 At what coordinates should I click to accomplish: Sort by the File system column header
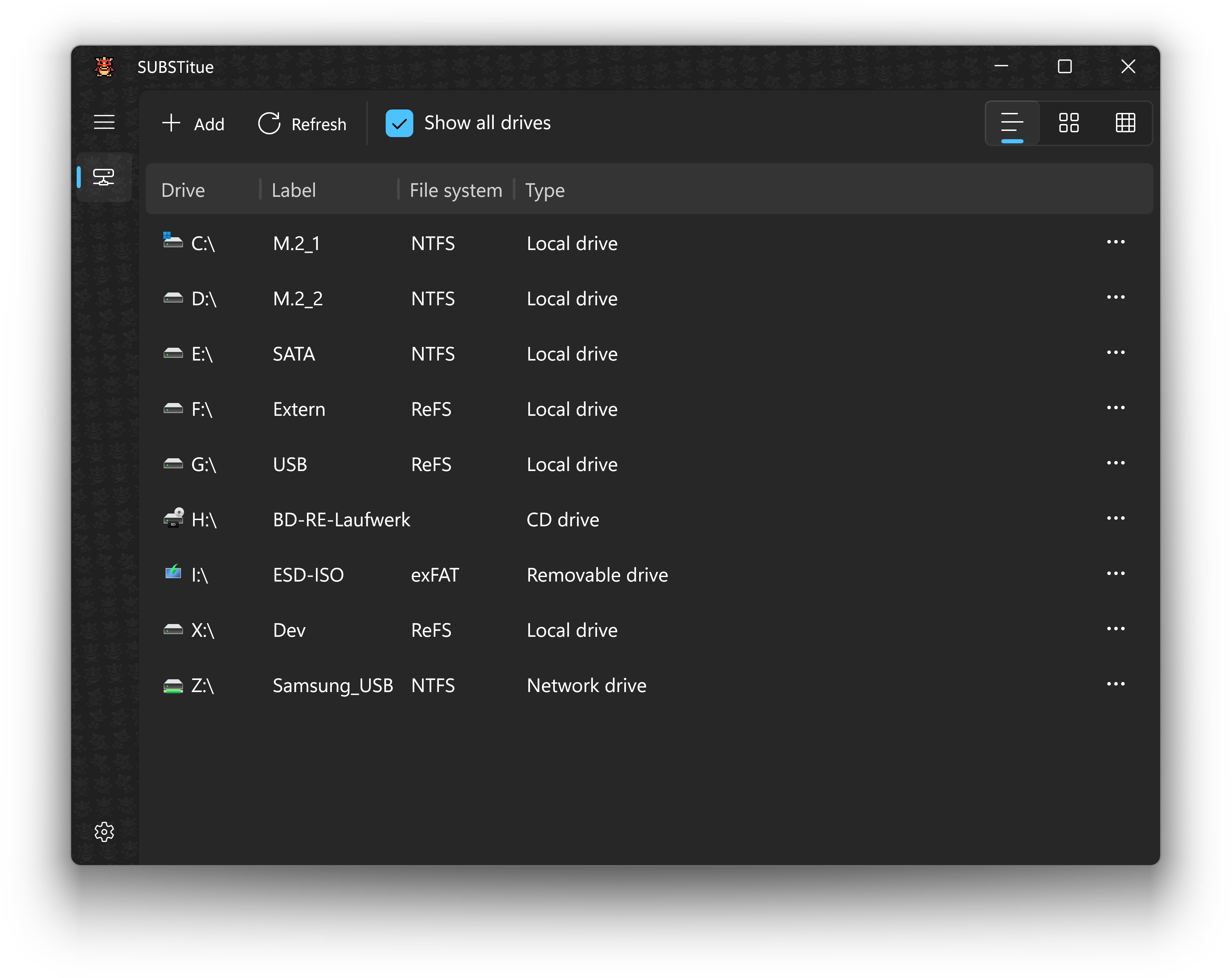(455, 190)
